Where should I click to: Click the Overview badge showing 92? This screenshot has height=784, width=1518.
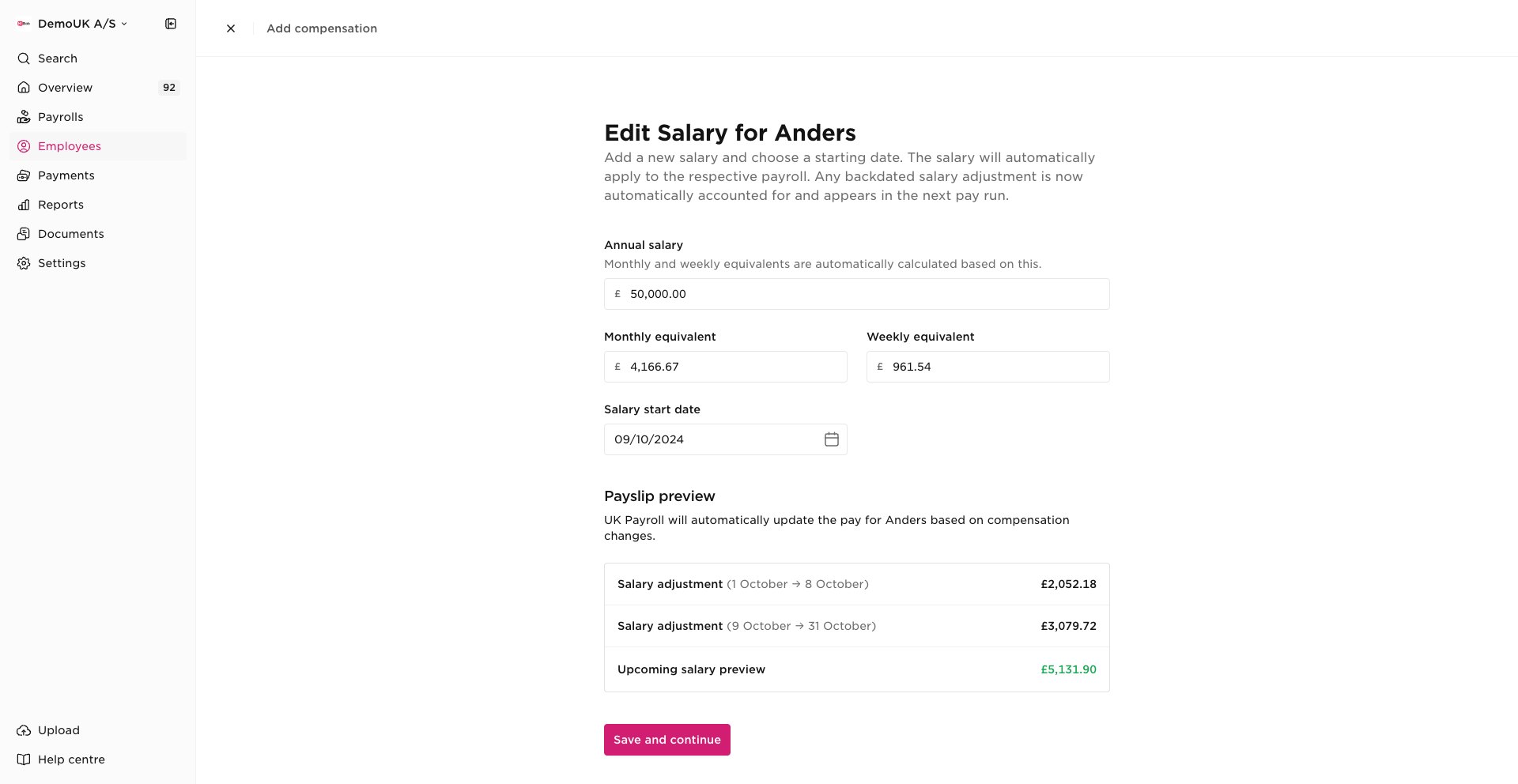pyautogui.click(x=169, y=88)
